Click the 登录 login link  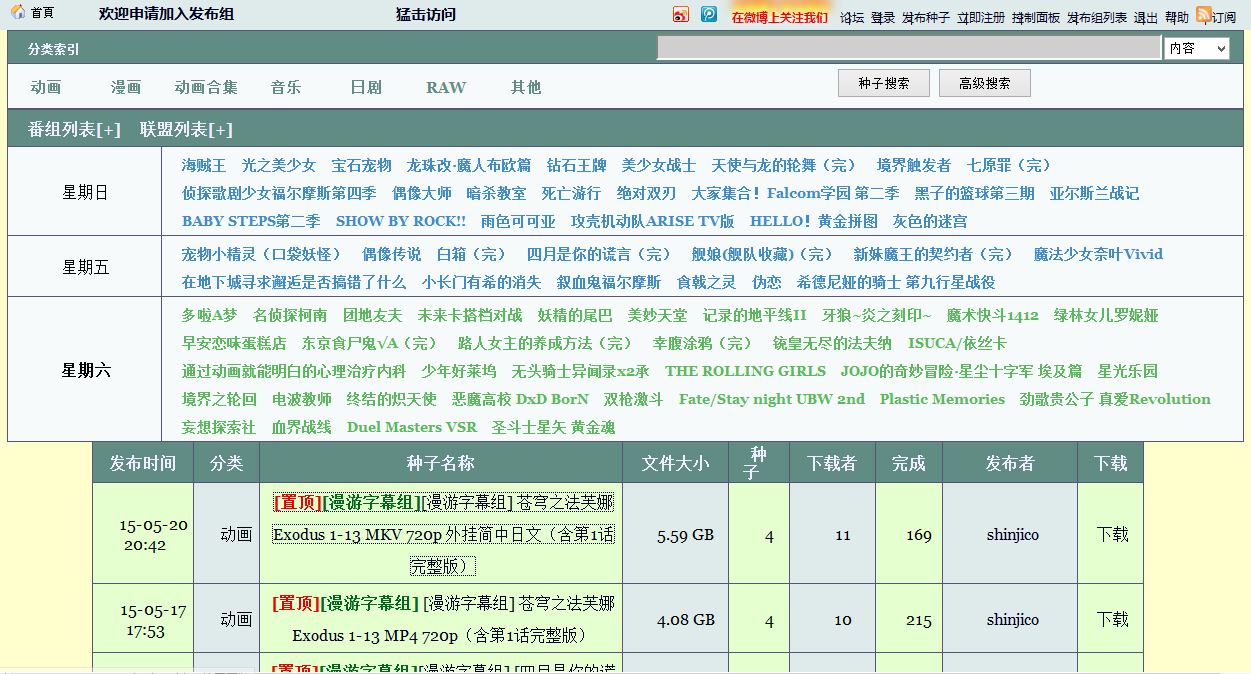883,17
